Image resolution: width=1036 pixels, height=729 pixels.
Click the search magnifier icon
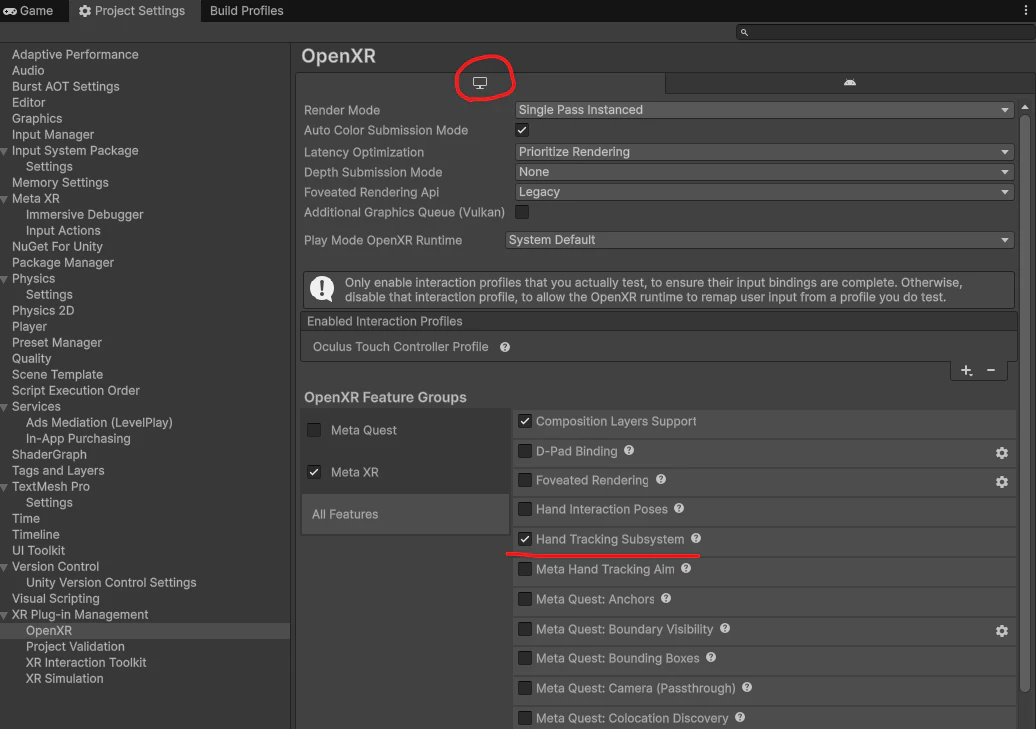(744, 32)
